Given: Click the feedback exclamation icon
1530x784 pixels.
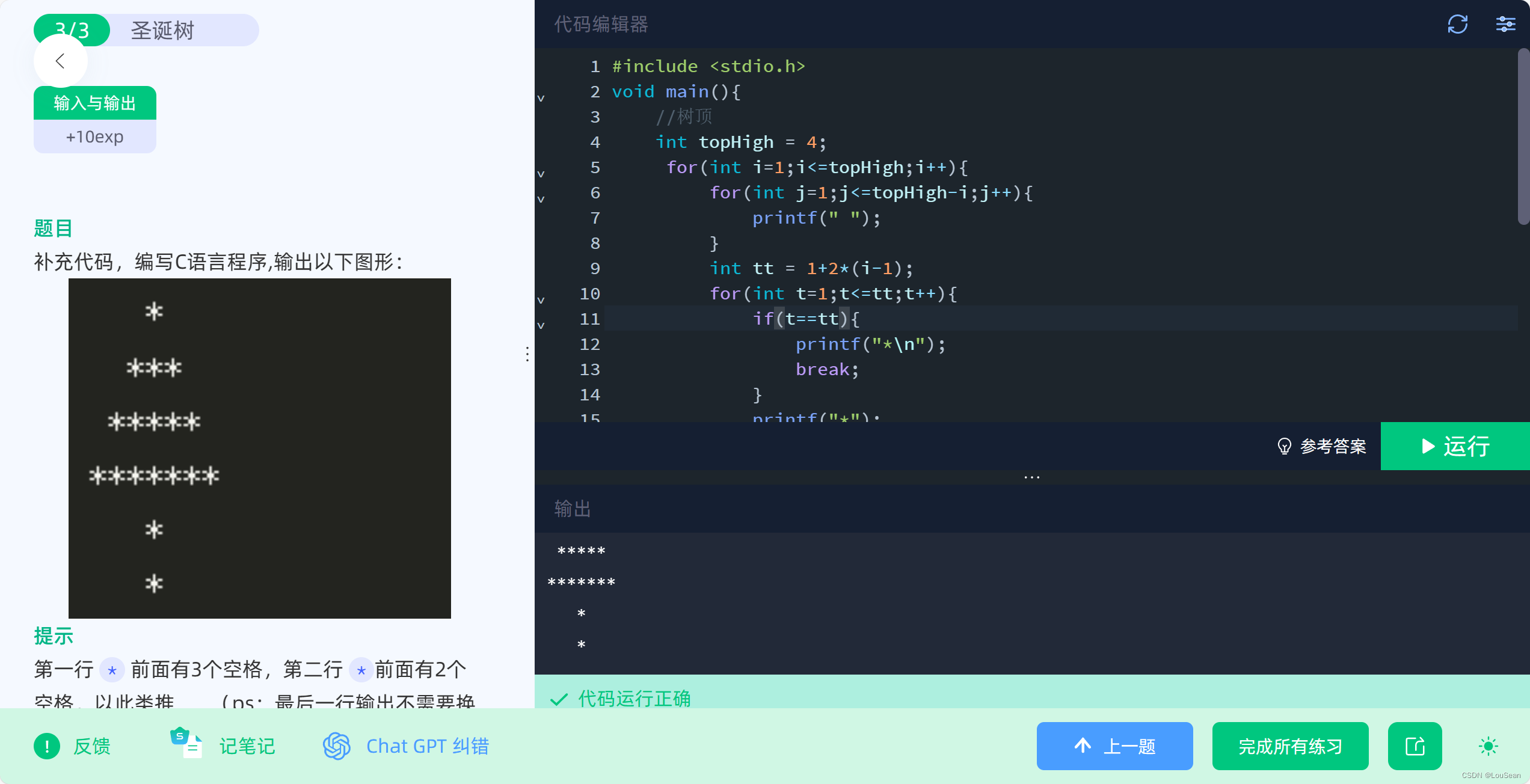Looking at the screenshot, I should tap(47, 746).
